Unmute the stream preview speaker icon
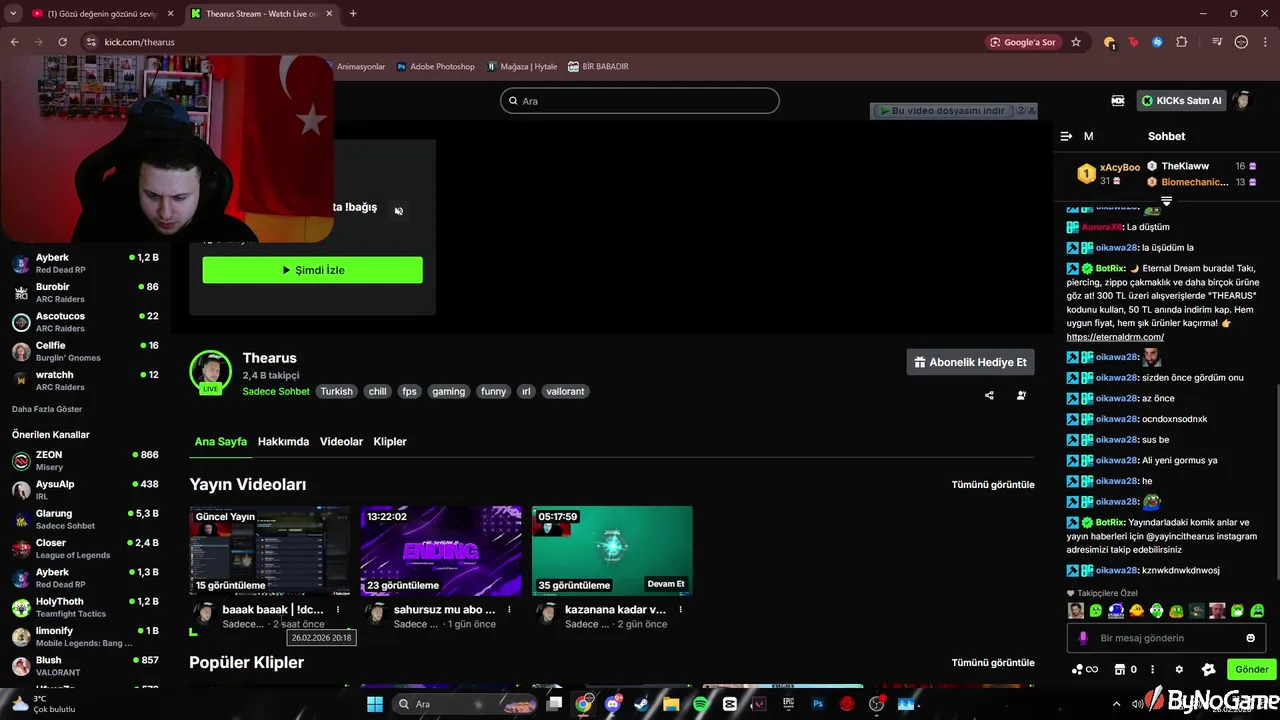 coord(398,211)
